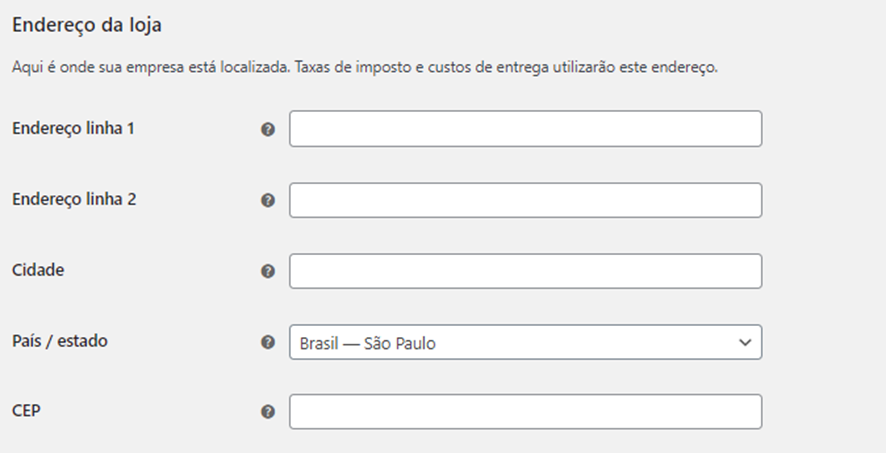Click the 'Aqui é onde sua empresa' sentence
The width and height of the screenshot is (886, 453).
point(150,67)
